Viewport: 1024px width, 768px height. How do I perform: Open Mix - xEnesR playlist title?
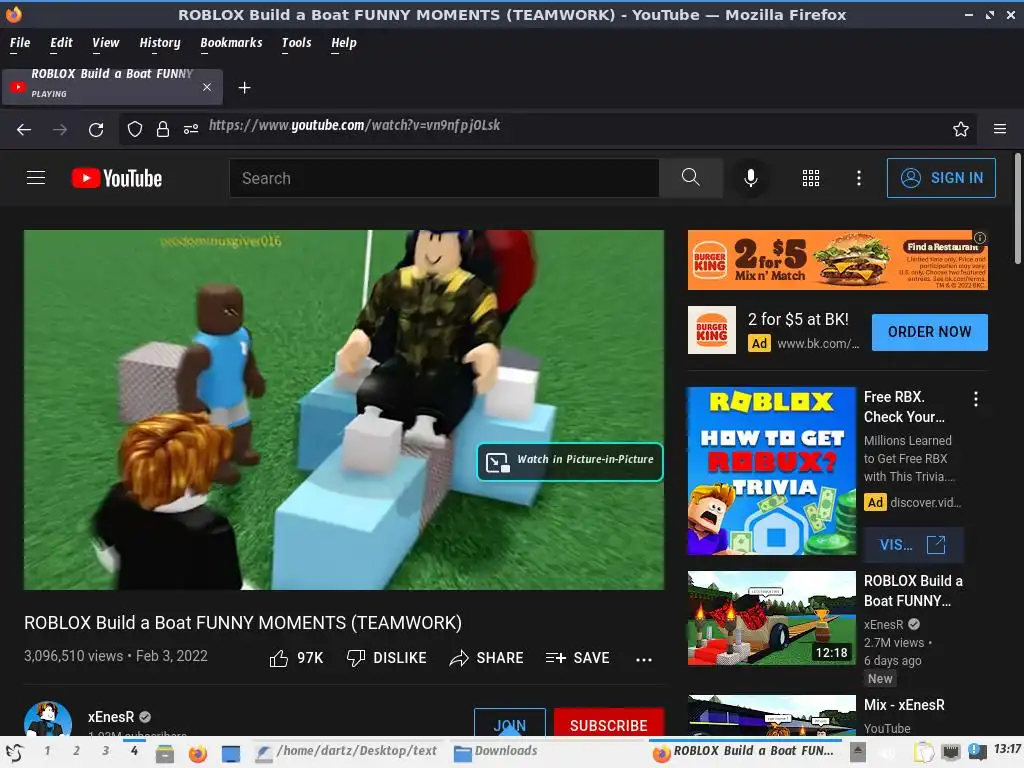[904, 705]
